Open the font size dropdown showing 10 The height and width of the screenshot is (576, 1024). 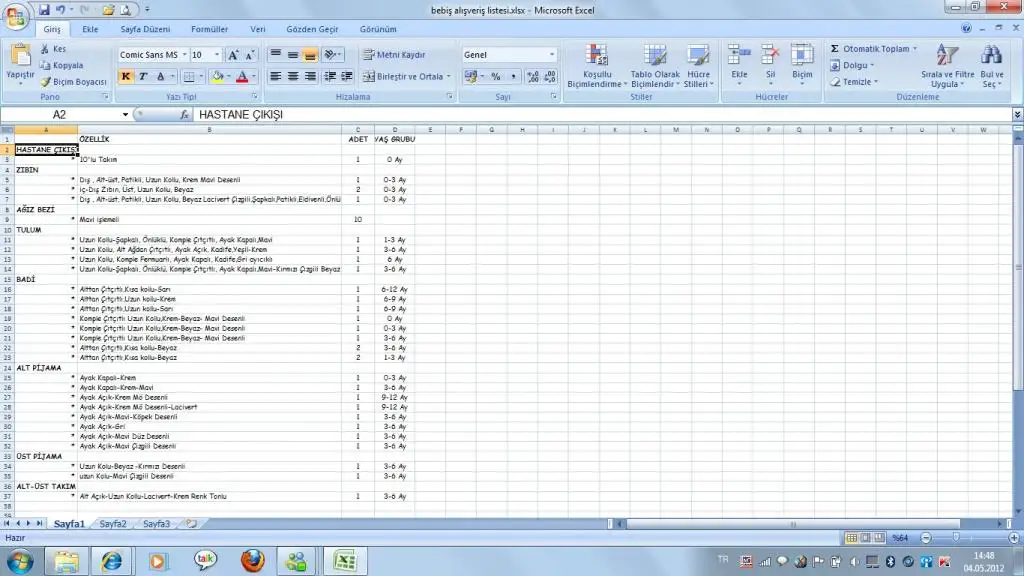[x=217, y=55]
